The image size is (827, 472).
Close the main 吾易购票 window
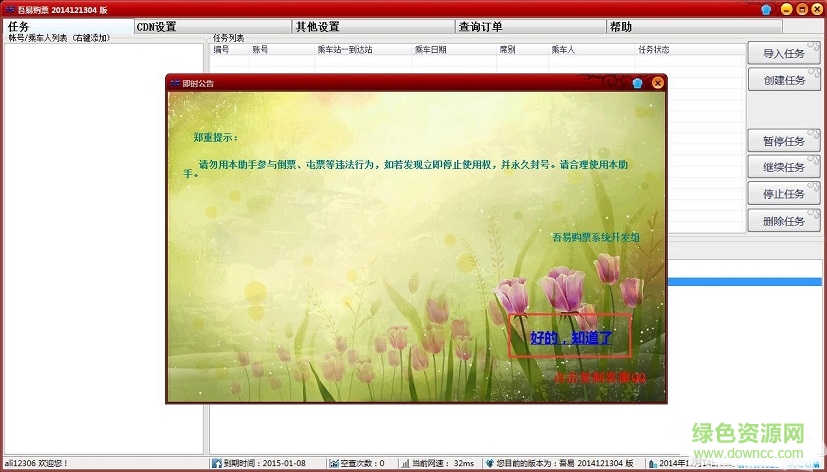coord(817,9)
